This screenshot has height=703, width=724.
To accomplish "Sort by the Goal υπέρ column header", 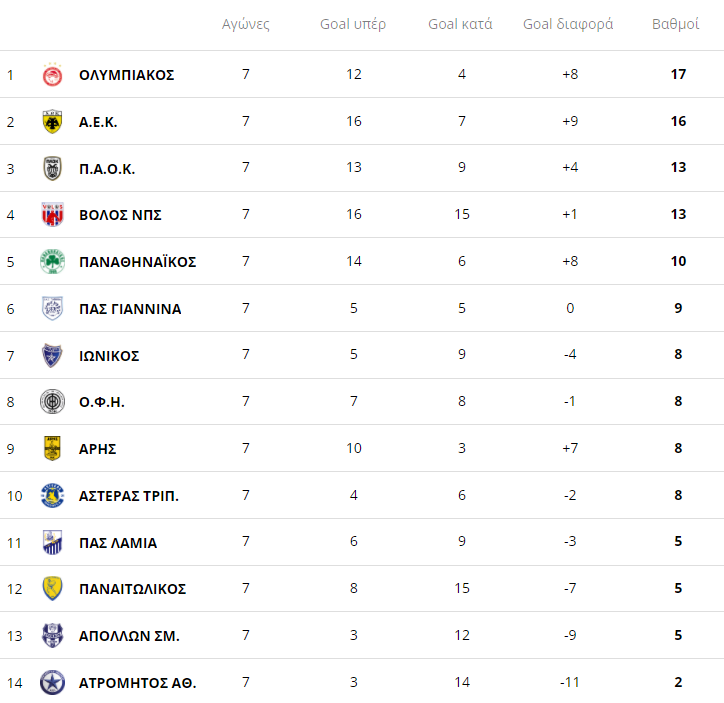I will coord(353,24).
